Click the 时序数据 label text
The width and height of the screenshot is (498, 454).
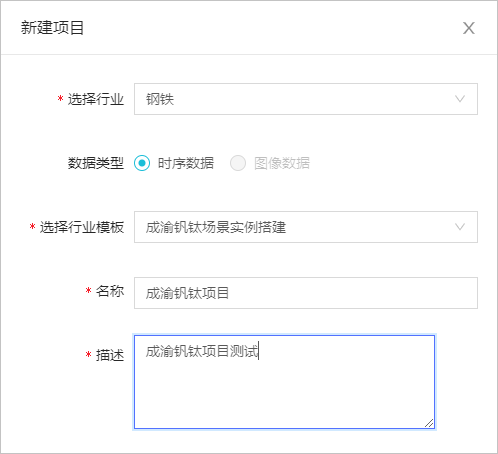pos(186,163)
